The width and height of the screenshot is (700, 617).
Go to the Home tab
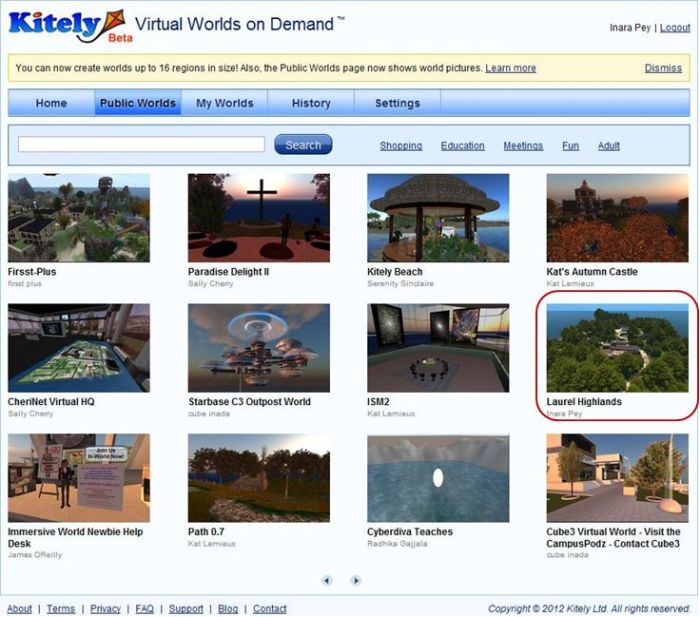click(52, 103)
